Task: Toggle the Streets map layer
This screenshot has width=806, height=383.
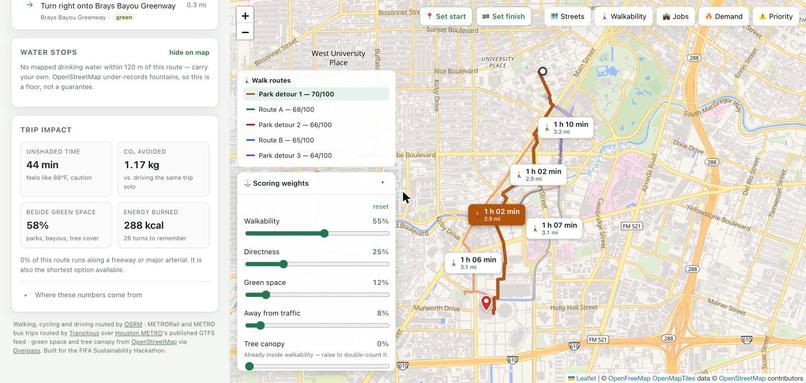Action: coord(567,16)
